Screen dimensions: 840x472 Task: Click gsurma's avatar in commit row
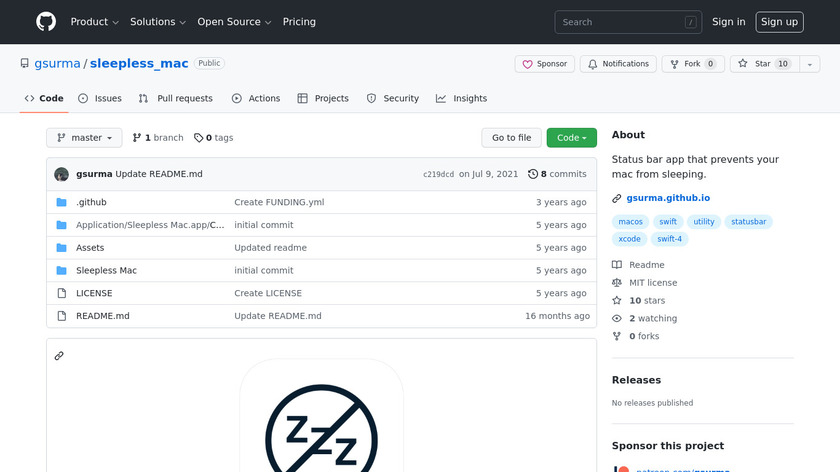coord(62,174)
